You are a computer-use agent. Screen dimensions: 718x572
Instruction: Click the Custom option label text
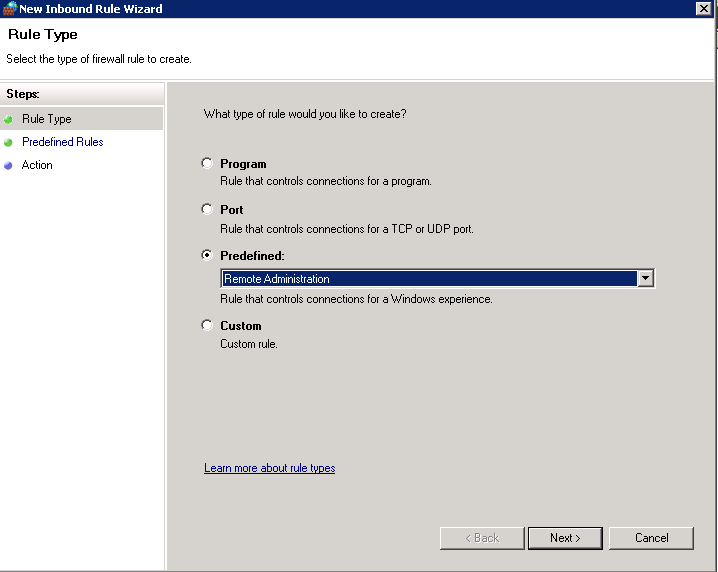[241, 326]
